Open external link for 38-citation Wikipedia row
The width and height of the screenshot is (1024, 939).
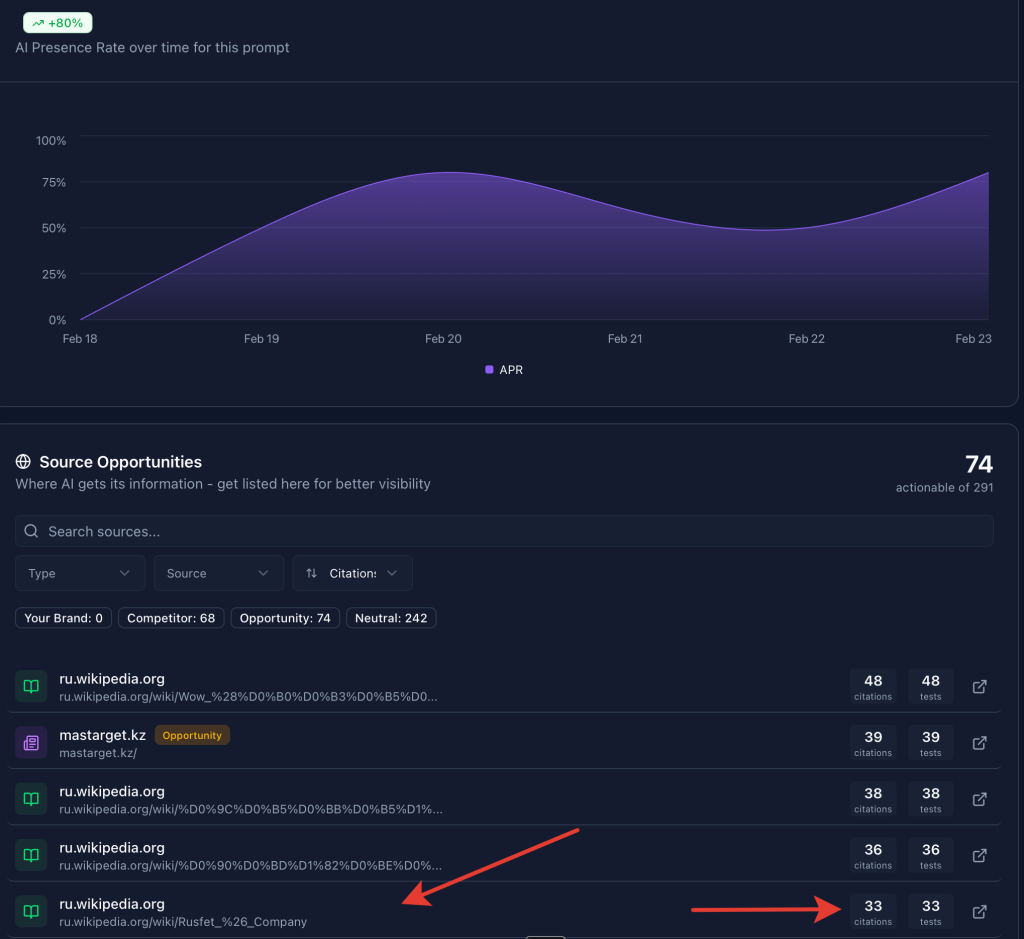[x=980, y=799]
